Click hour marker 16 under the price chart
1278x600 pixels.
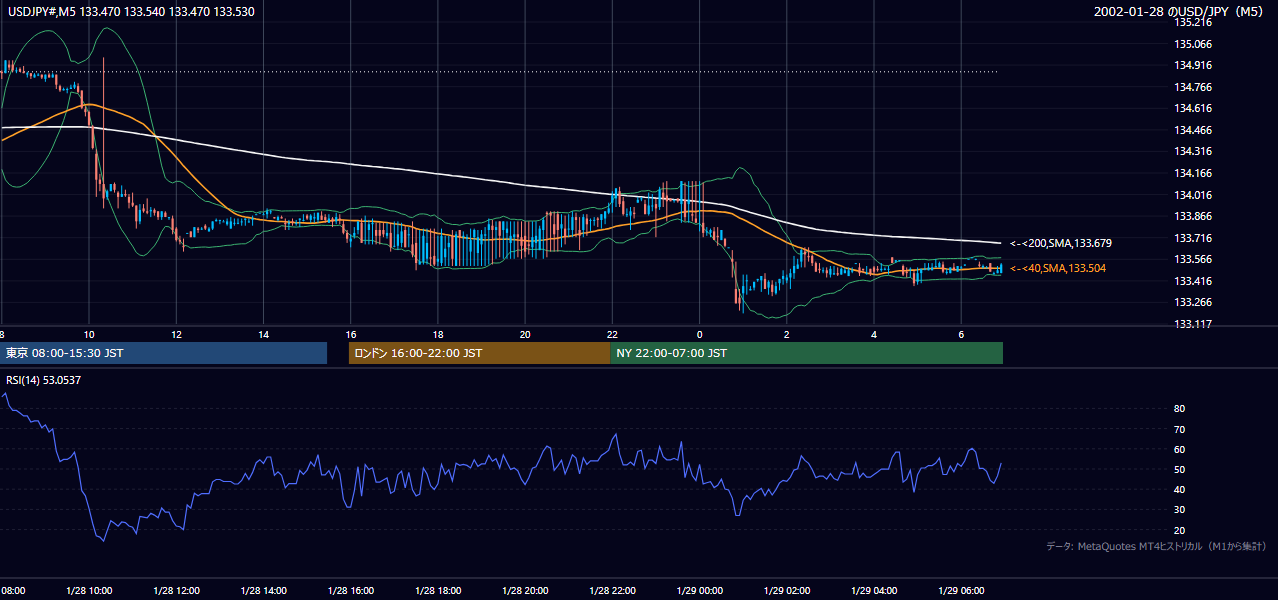coord(351,333)
